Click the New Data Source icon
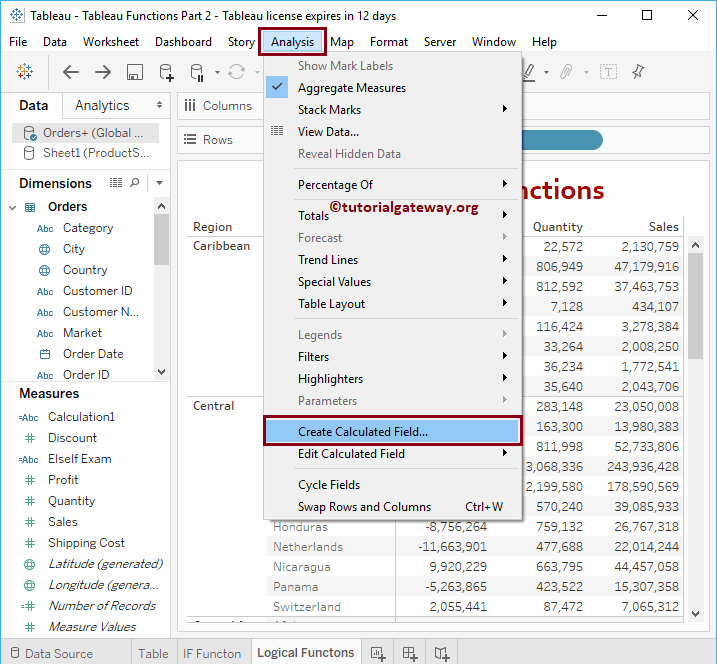Image resolution: width=717 pixels, height=664 pixels. pyautogui.click(x=166, y=72)
